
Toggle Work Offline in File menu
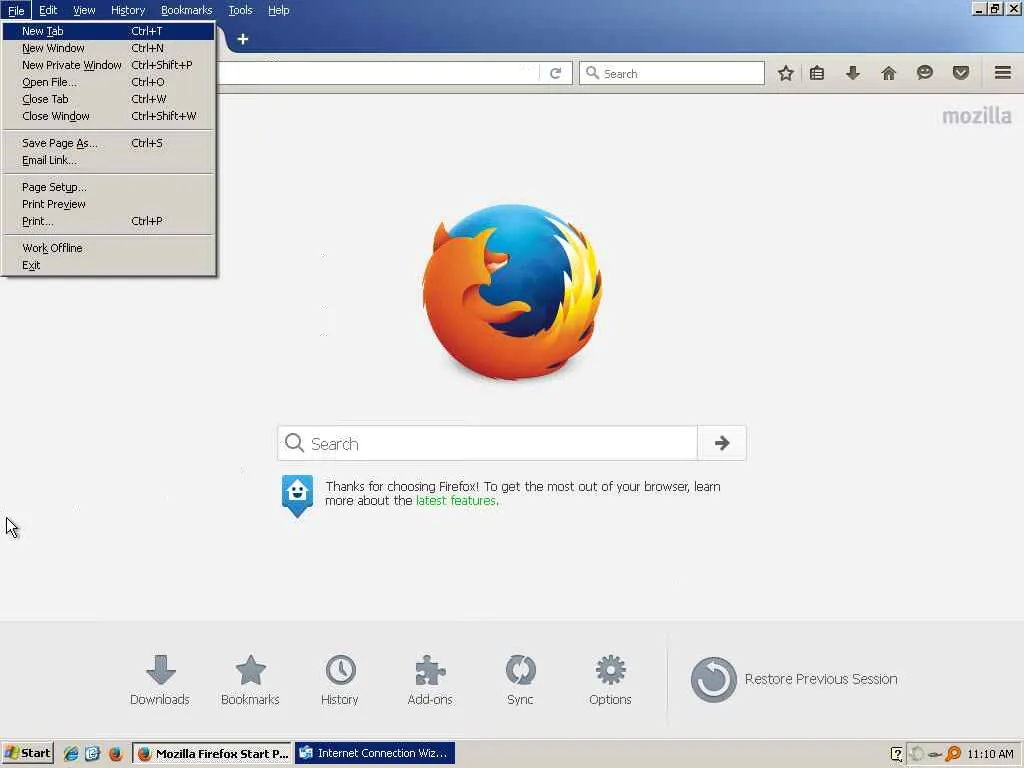pos(108,248)
